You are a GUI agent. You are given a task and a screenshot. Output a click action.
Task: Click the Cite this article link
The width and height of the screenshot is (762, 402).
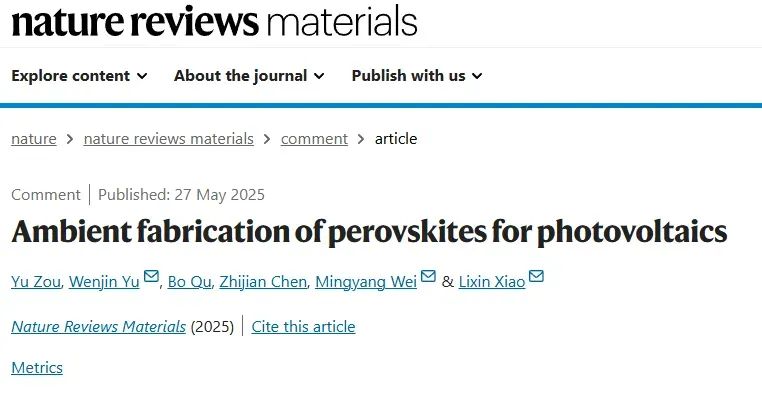coord(303,327)
